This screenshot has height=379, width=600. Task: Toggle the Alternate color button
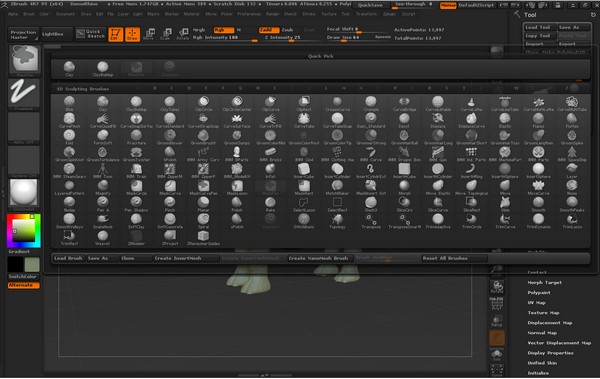pyautogui.click(x=24, y=285)
